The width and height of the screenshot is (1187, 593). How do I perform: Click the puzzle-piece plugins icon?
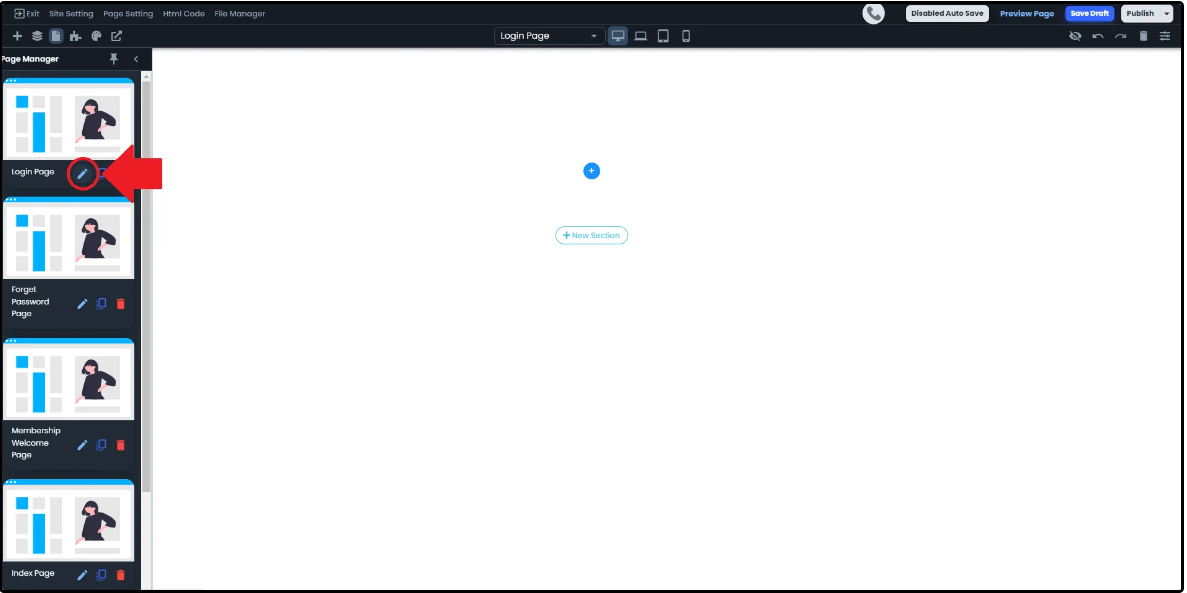point(76,36)
